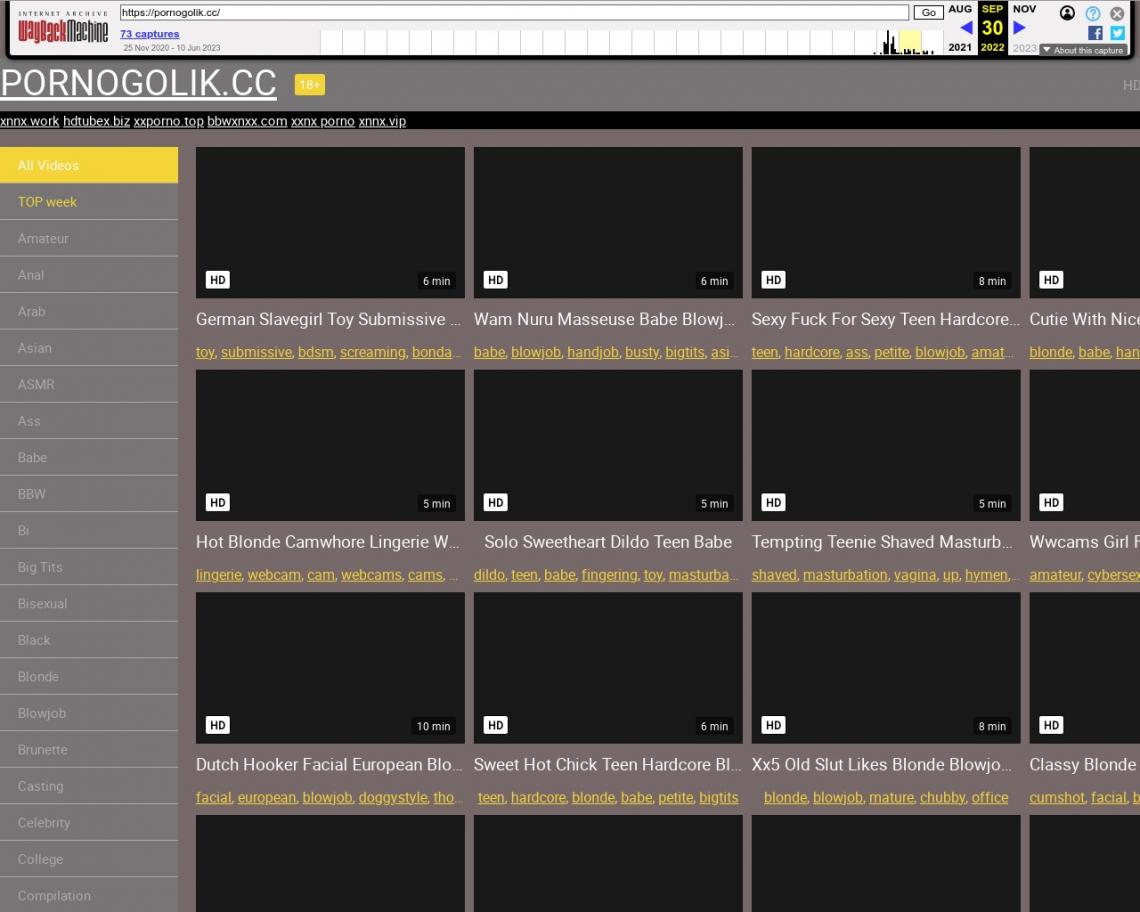The width and height of the screenshot is (1140, 912).
Task: Click the 'lingerie' tag link
Action: [218, 575]
